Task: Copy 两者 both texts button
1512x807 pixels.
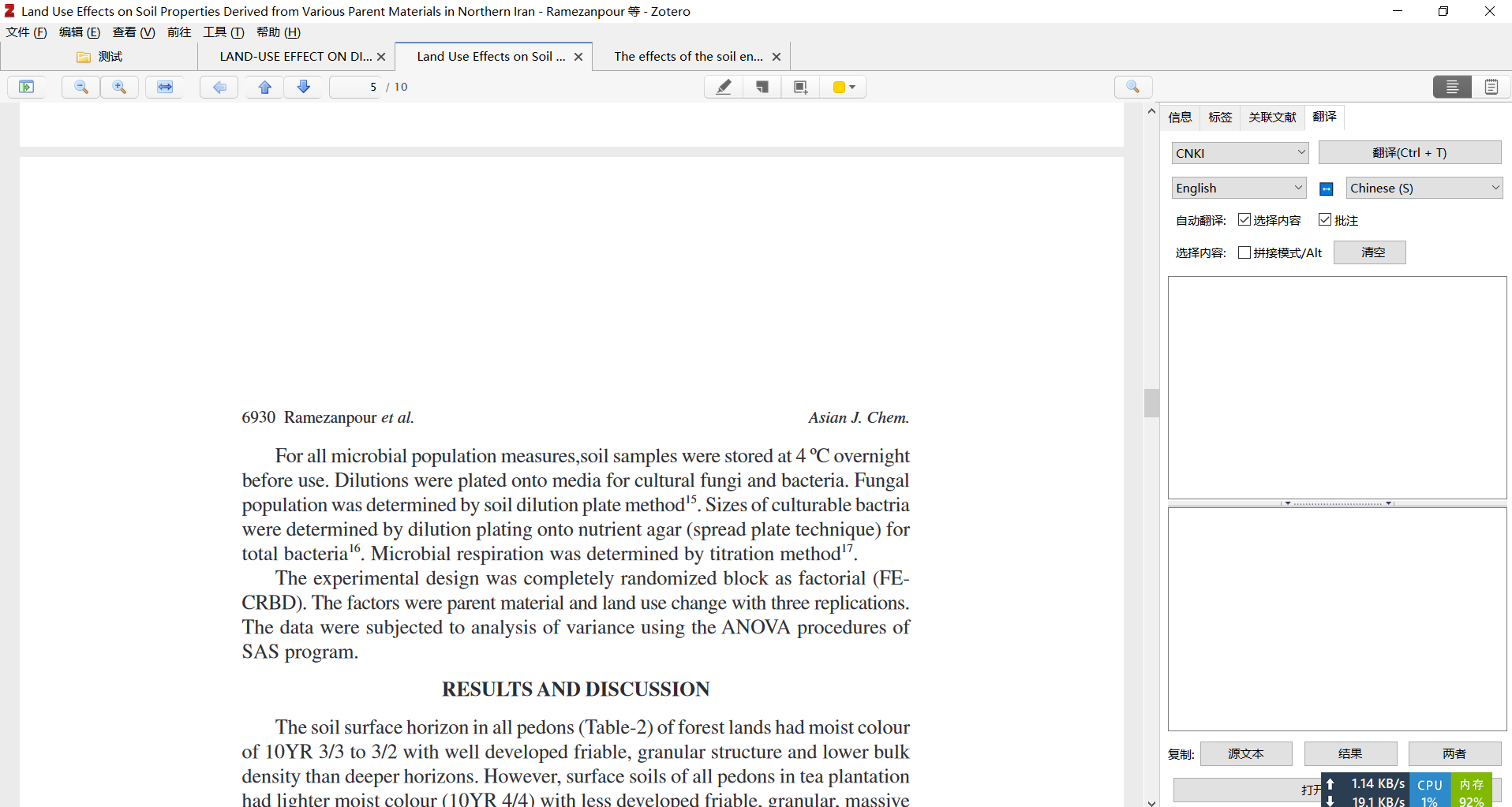Action: (x=1454, y=754)
